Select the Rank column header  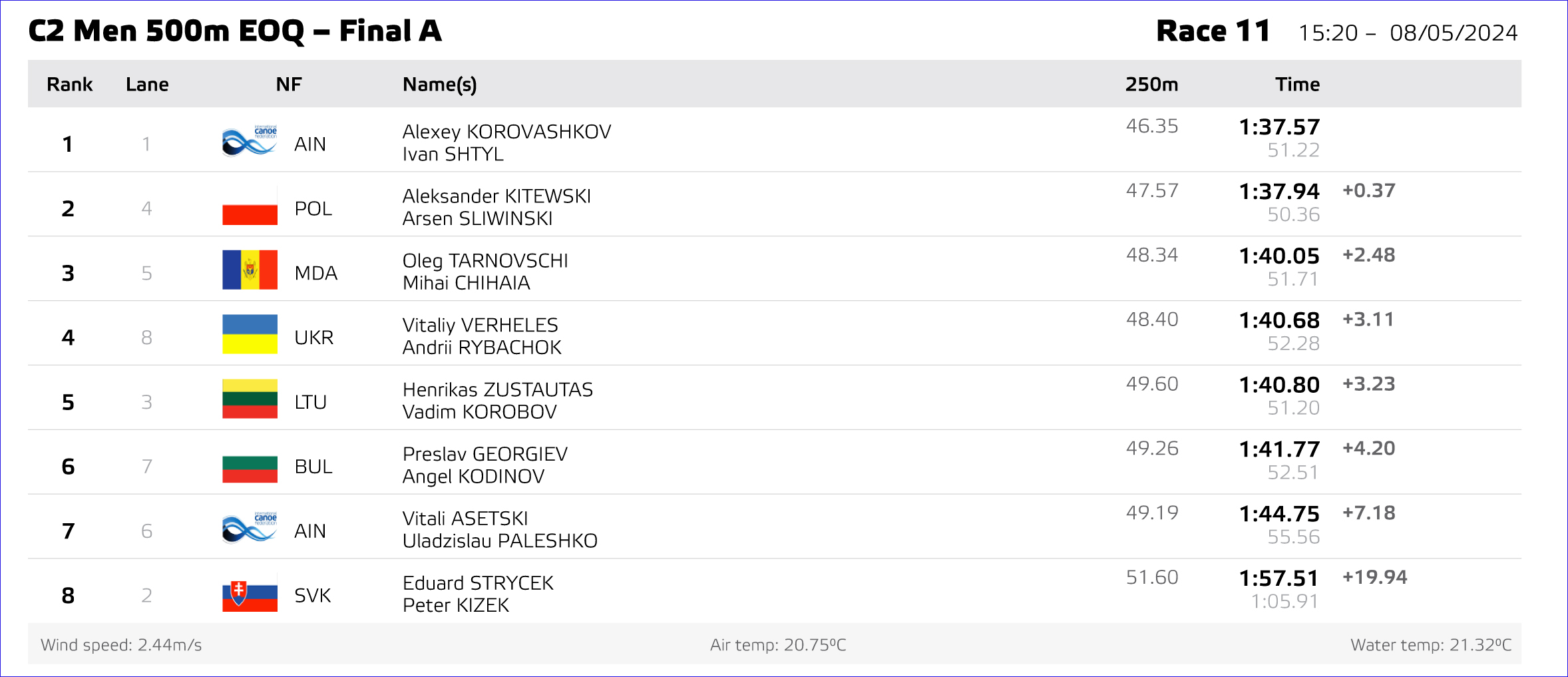coord(69,85)
